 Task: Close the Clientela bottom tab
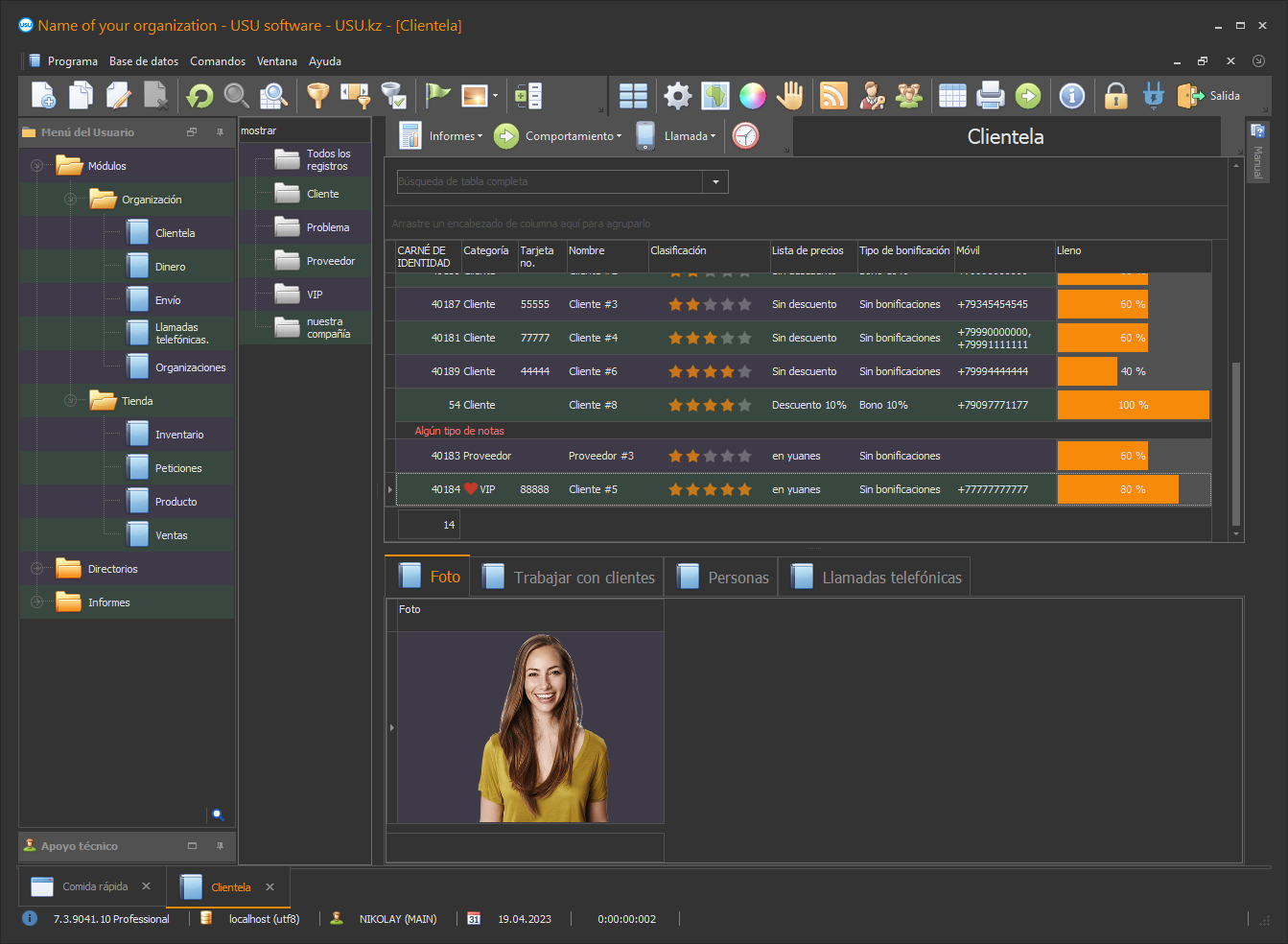pyautogui.click(x=270, y=887)
